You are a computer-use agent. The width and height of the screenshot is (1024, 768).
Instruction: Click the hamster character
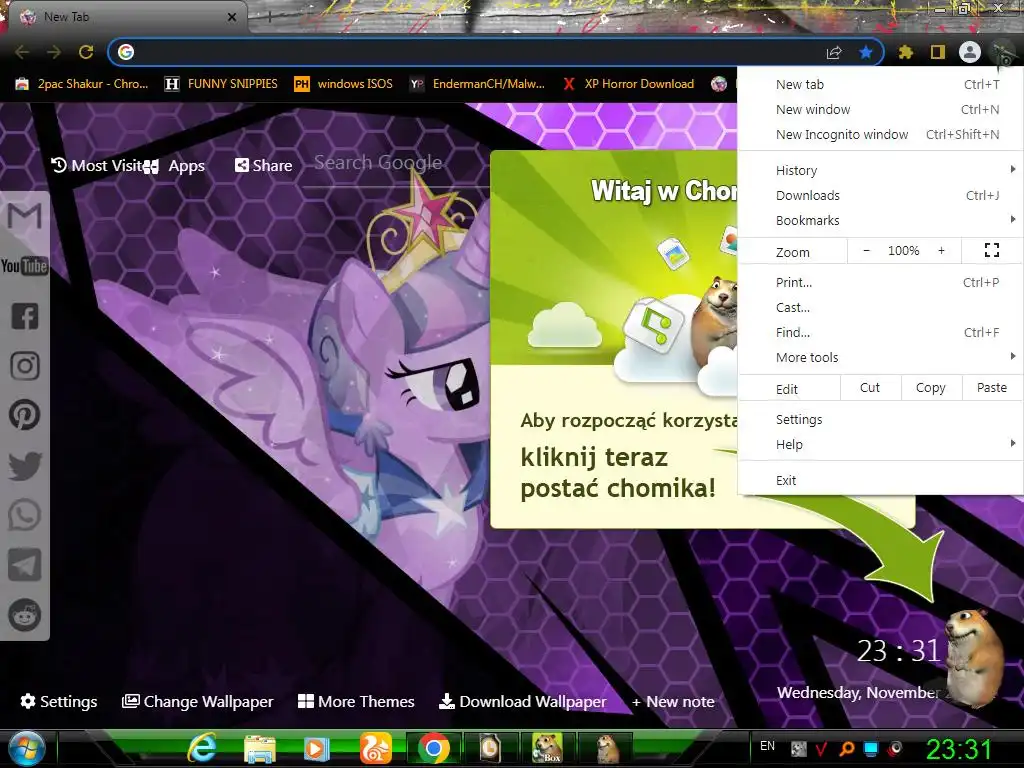[975, 658]
